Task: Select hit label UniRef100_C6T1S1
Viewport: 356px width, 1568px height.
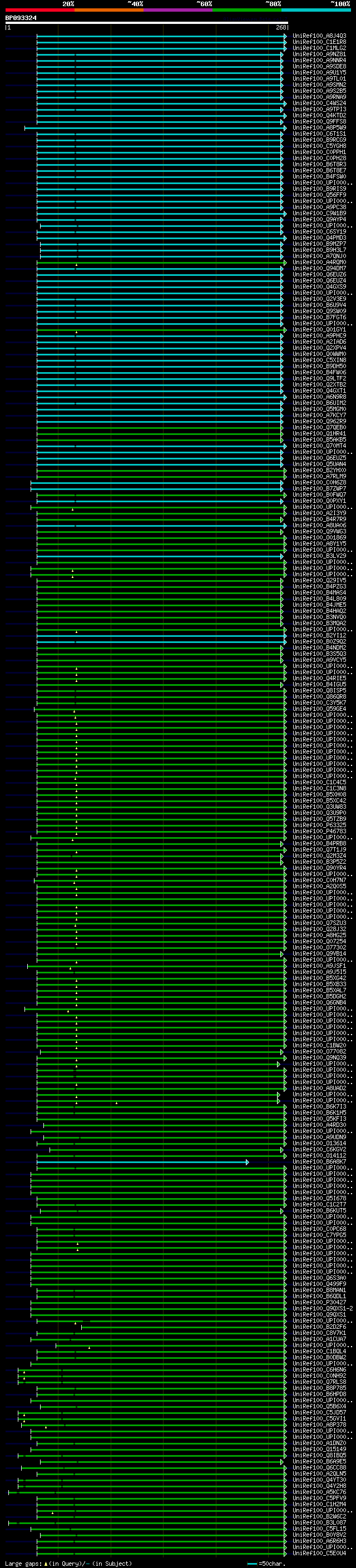Action: pos(319,134)
